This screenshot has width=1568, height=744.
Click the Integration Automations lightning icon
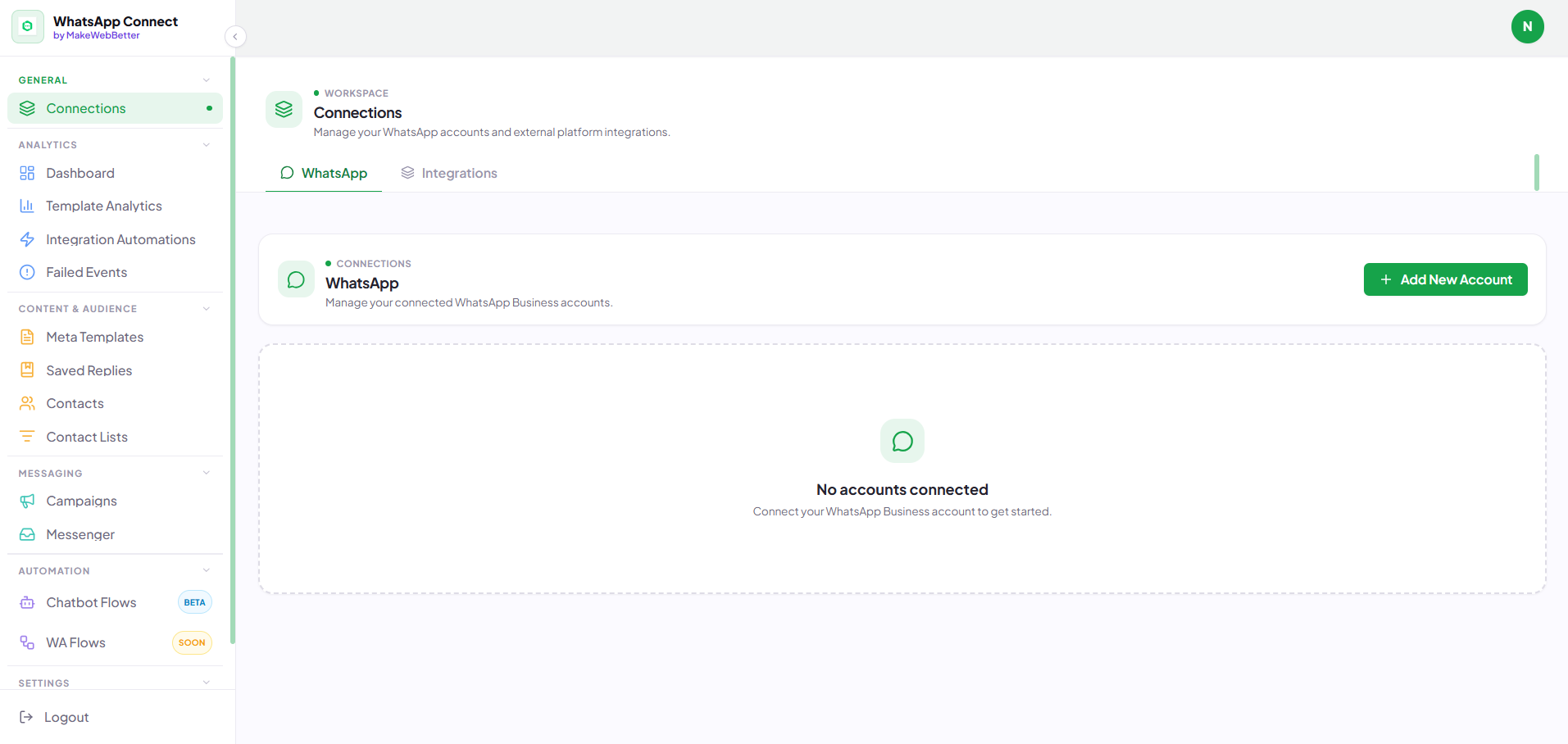pos(27,239)
